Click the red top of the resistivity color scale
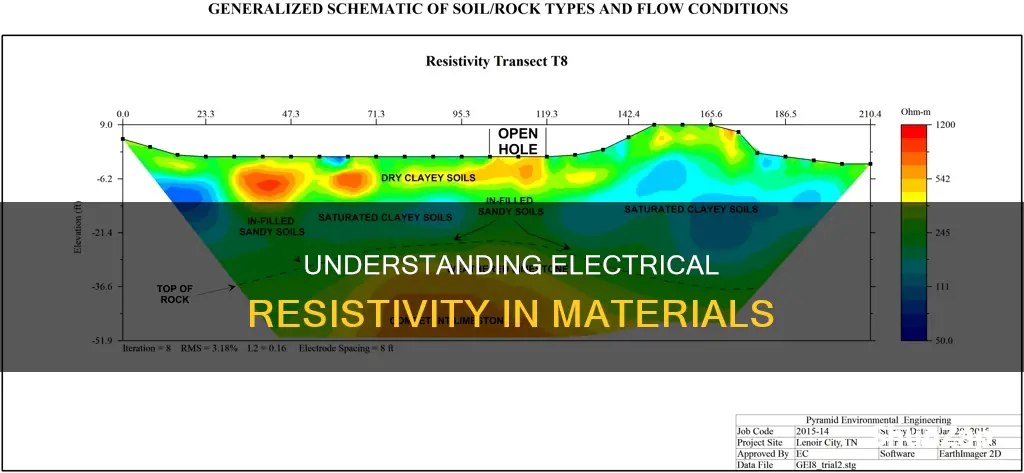The height and width of the screenshot is (473, 1024). [x=914, y=129]
